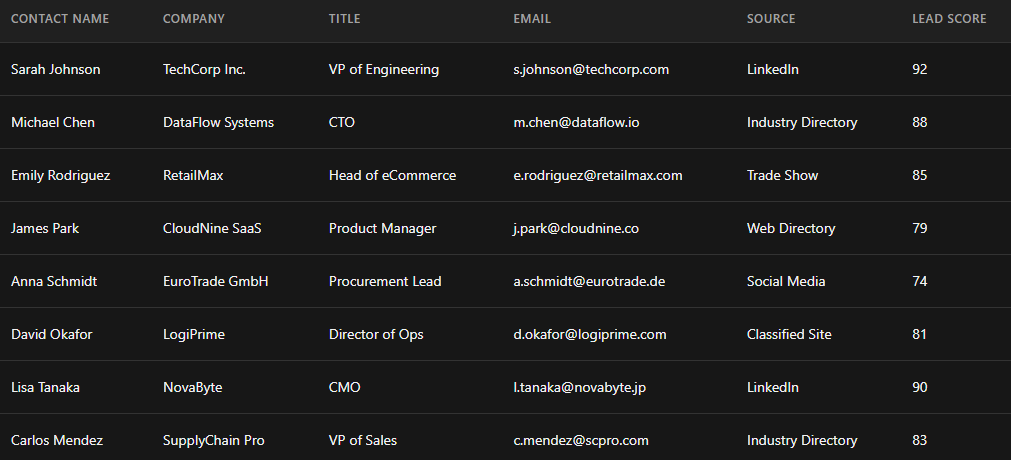This screenshot has width=1011, height=460.
Task: Click email j.park@cloudnine.co
Action: 576,229
